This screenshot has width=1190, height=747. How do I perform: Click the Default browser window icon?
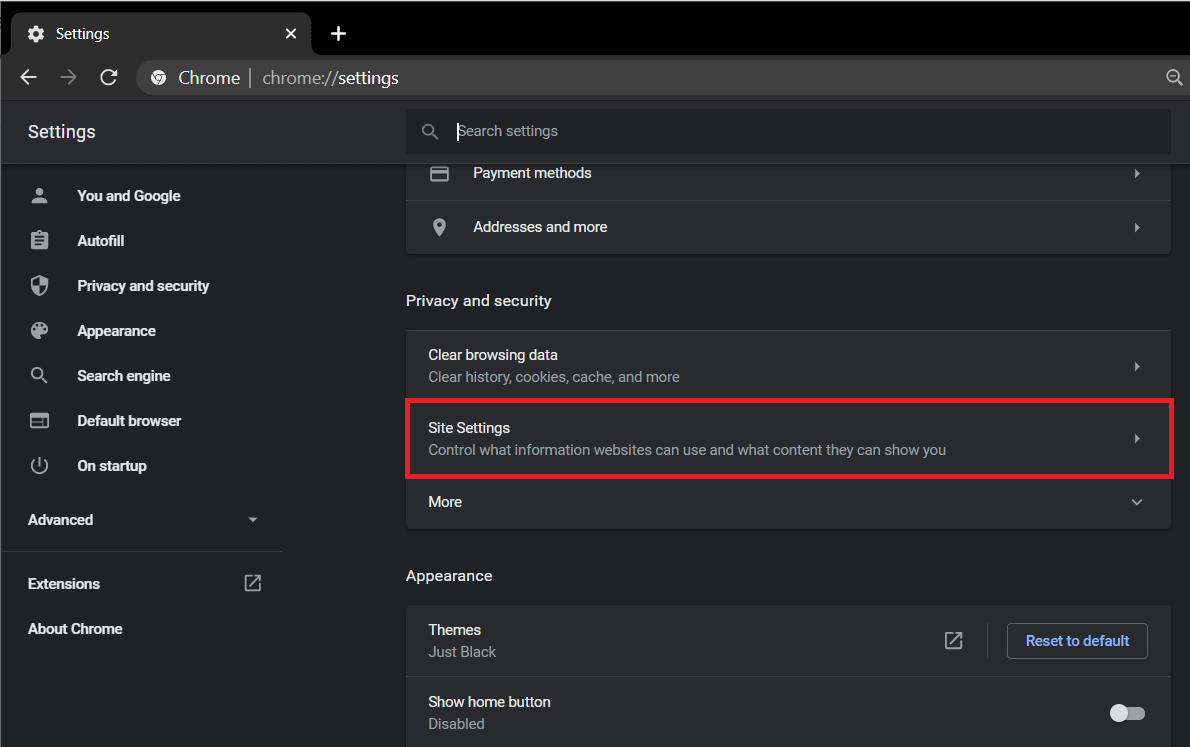click(x=39, y=421)
